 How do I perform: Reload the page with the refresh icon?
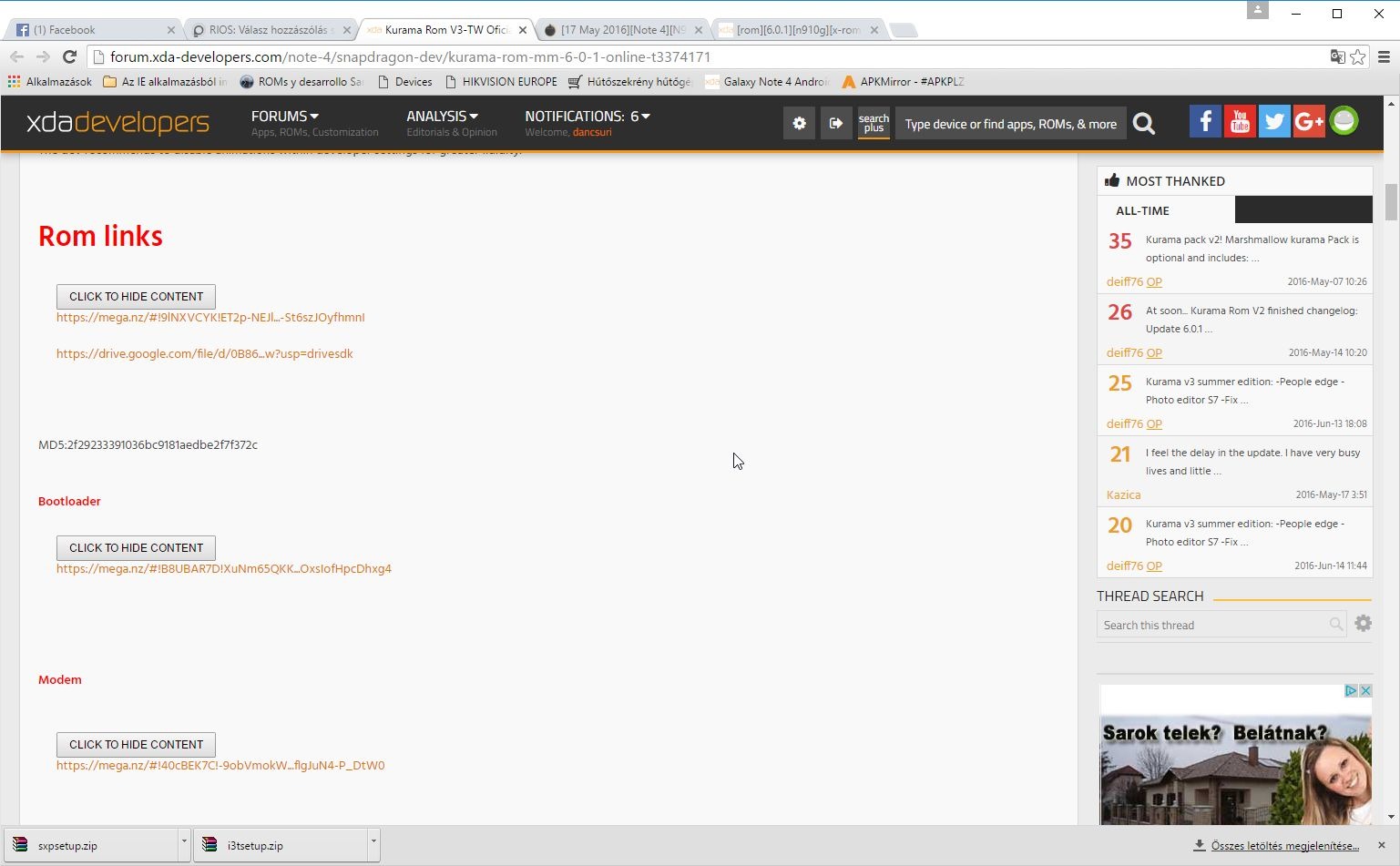pos(69,56)
